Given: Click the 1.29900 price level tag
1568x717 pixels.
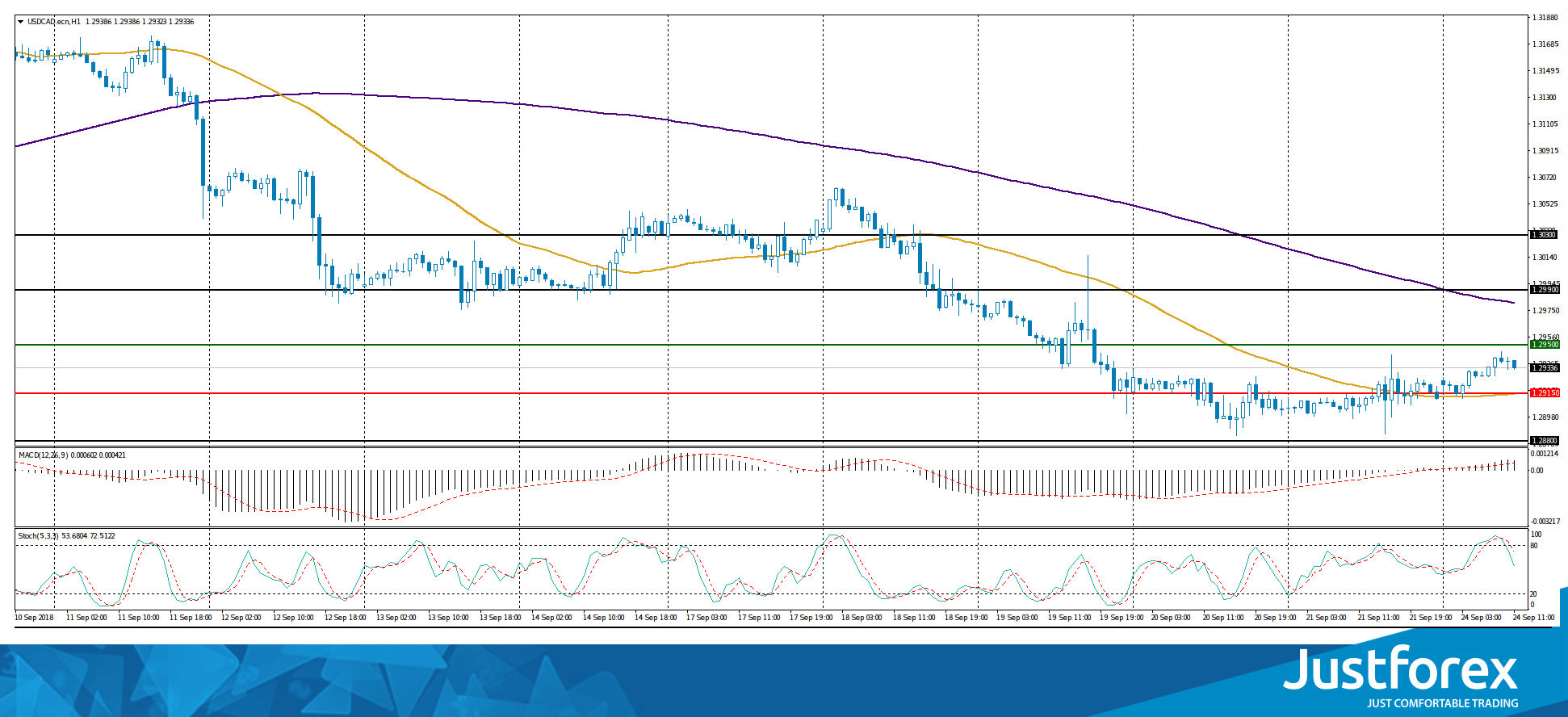Looking at the screenshot, I should [x=1545, y=289].
